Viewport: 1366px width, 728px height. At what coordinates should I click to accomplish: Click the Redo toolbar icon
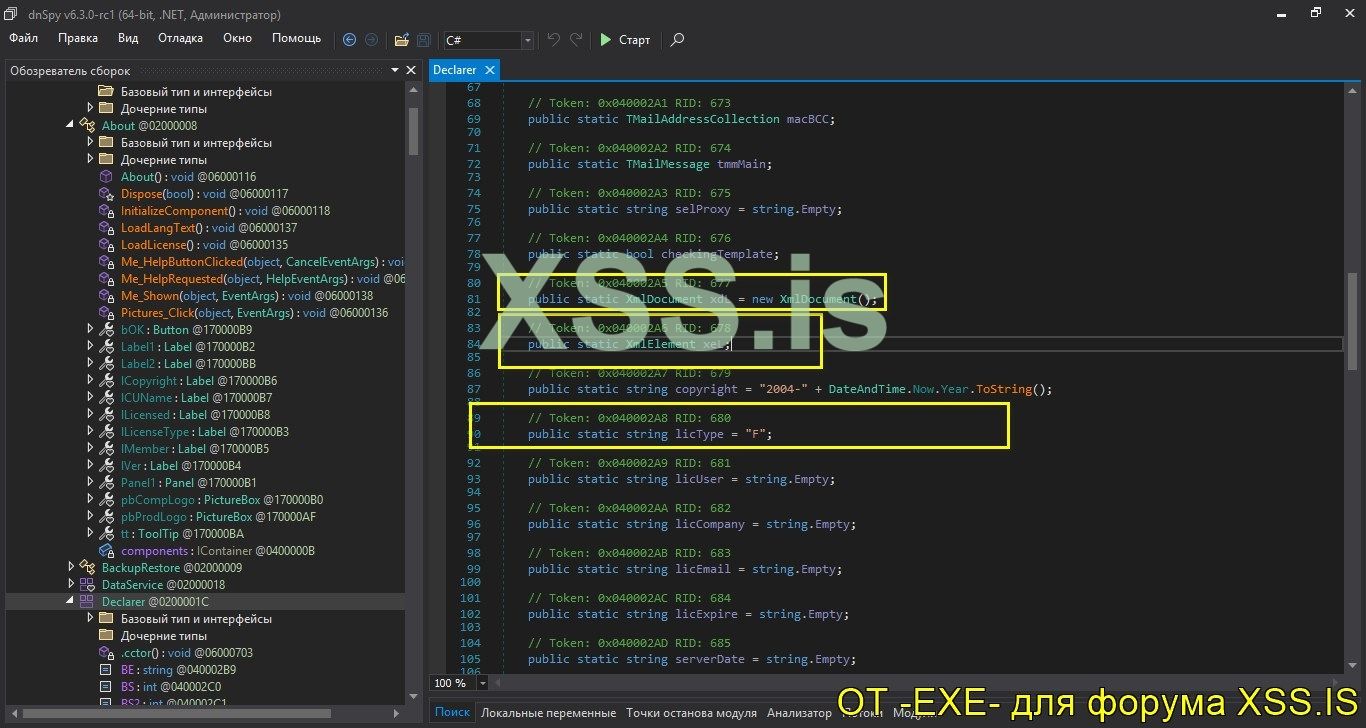[x=576, y=40]
